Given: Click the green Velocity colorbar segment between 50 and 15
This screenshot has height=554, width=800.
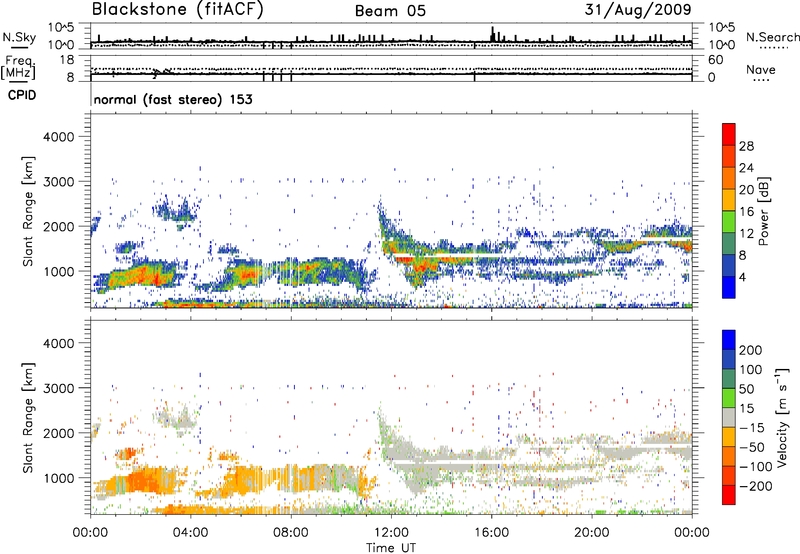Looking at the screenshot, I should [729, 398].
